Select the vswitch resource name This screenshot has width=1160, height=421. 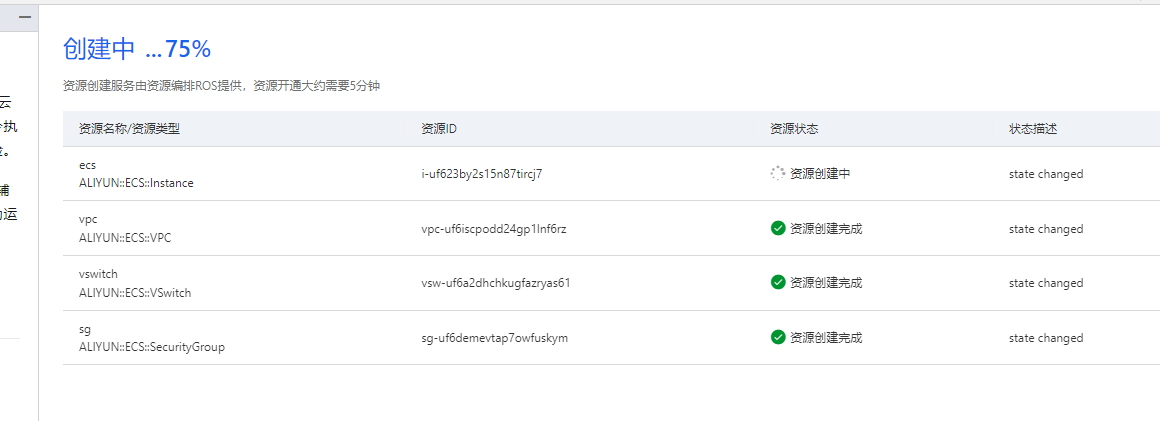(x=98, y=274)
